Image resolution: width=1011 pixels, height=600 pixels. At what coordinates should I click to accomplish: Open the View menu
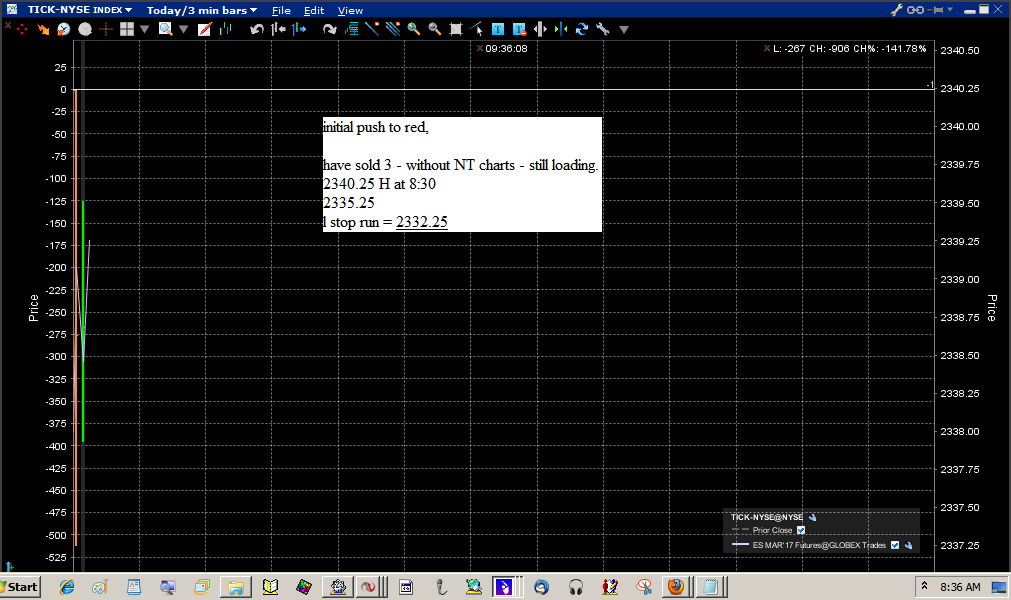(350, 10)
